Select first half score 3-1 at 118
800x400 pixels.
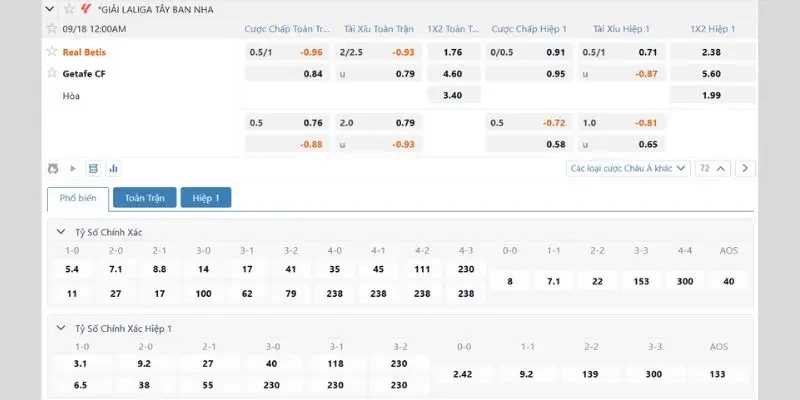pos(335,364)
